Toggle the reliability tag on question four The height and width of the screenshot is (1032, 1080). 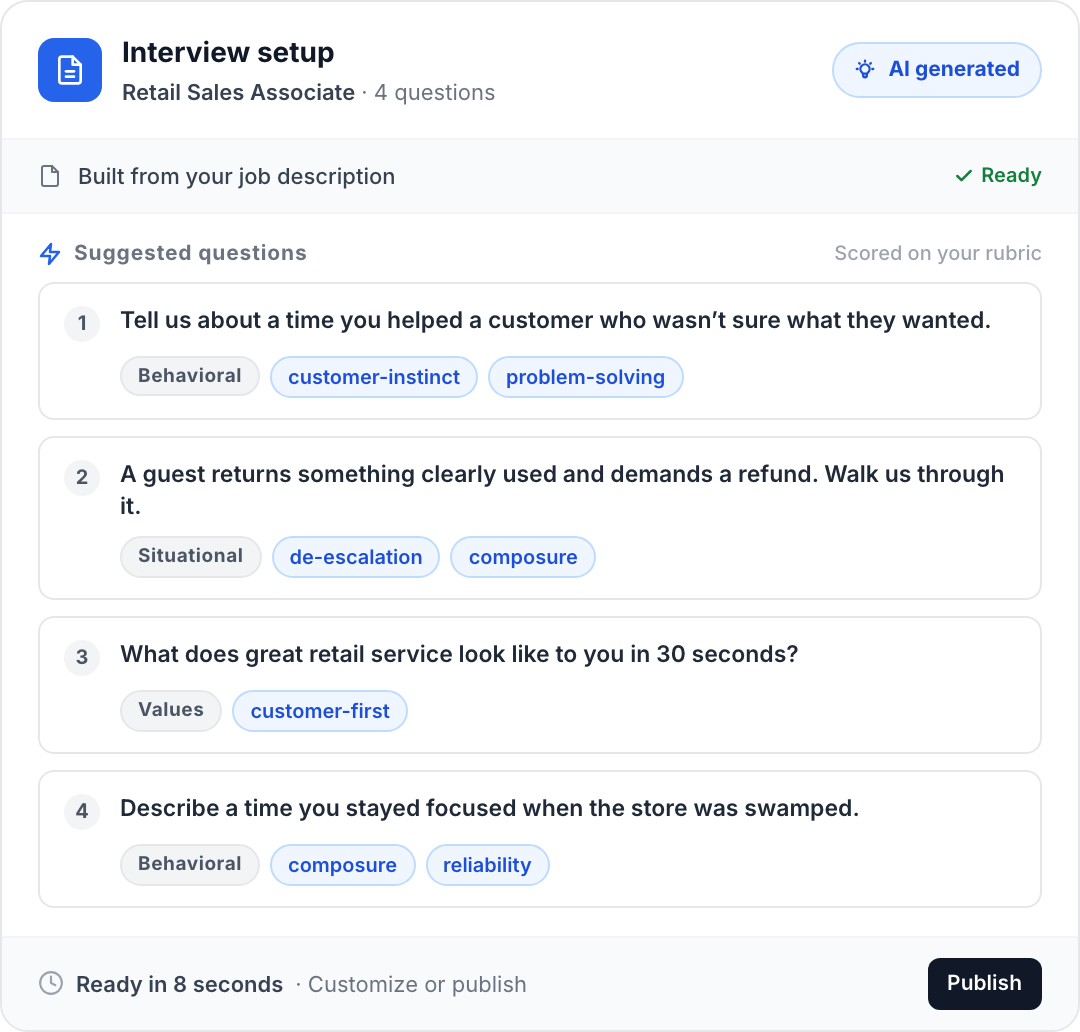click(488, 865)
